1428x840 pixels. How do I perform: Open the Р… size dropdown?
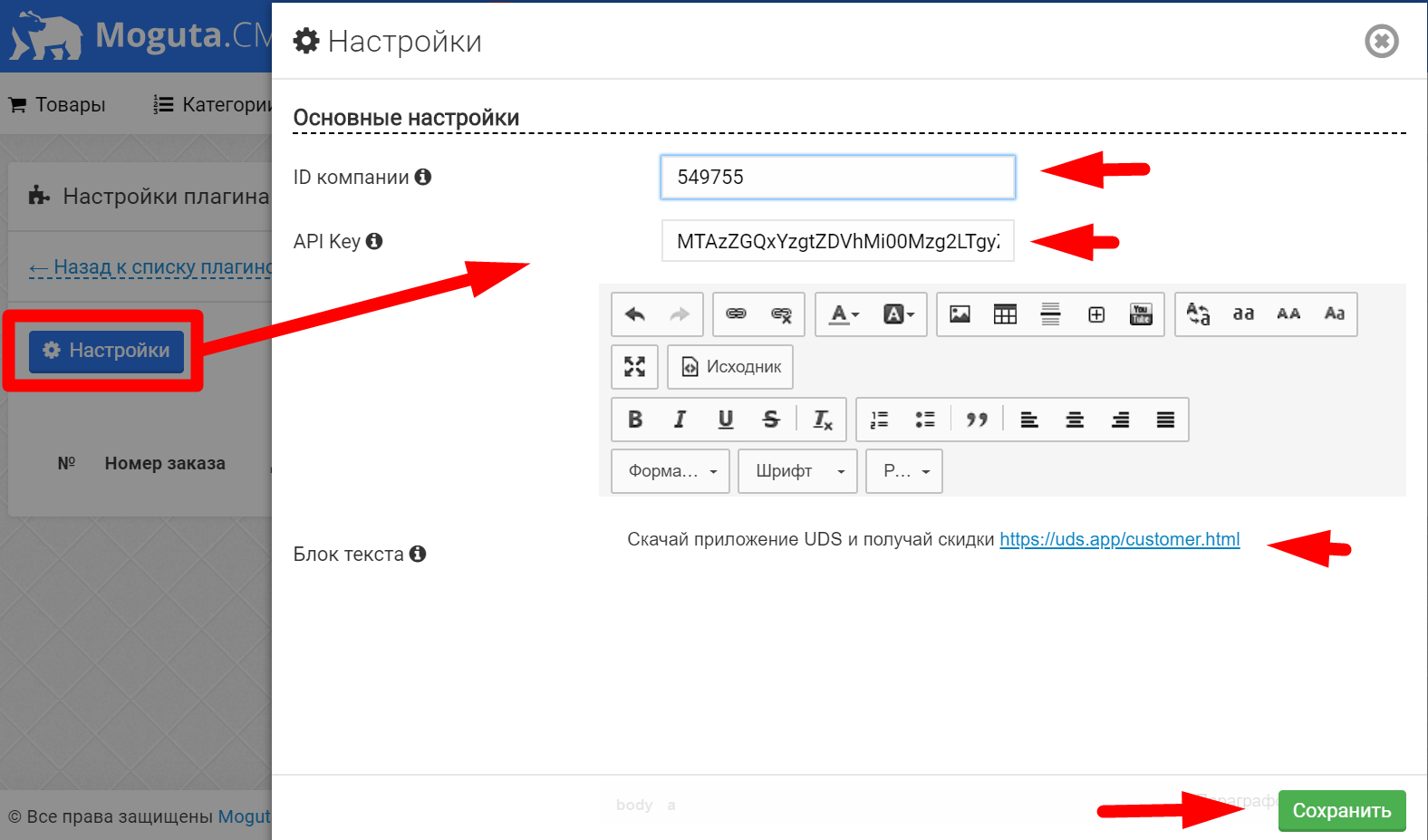904,471
